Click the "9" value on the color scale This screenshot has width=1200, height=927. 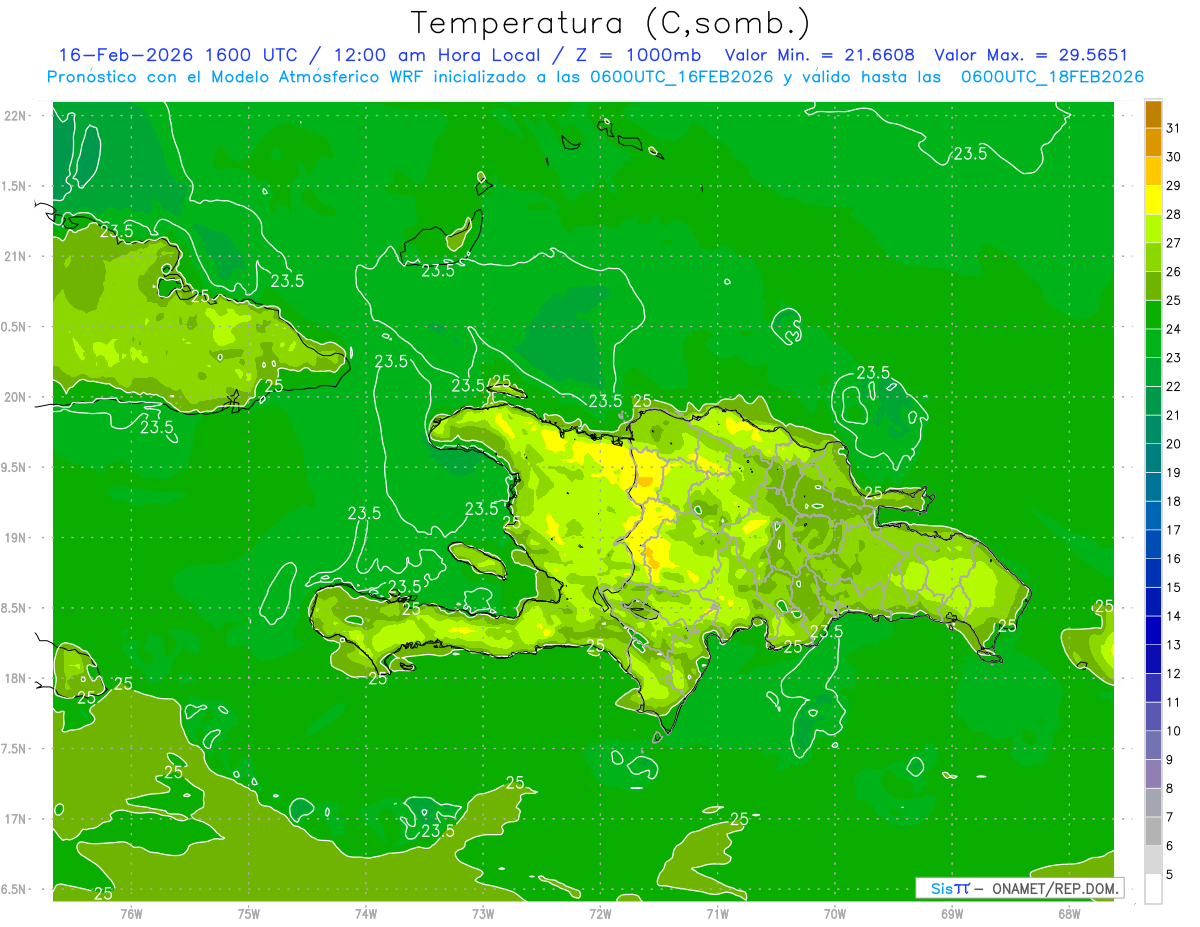click(1171, 760)
